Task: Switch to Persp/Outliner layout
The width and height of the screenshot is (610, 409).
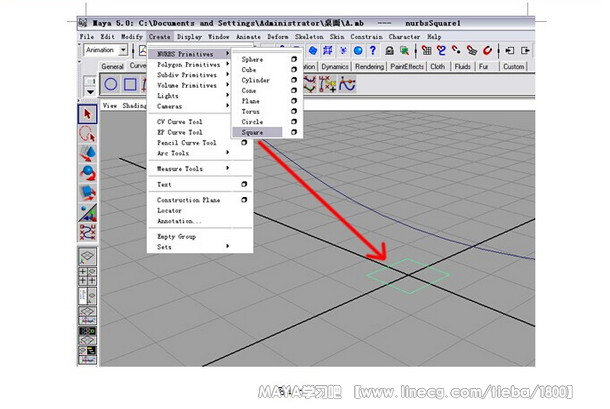Action: (x=88, y=296)
